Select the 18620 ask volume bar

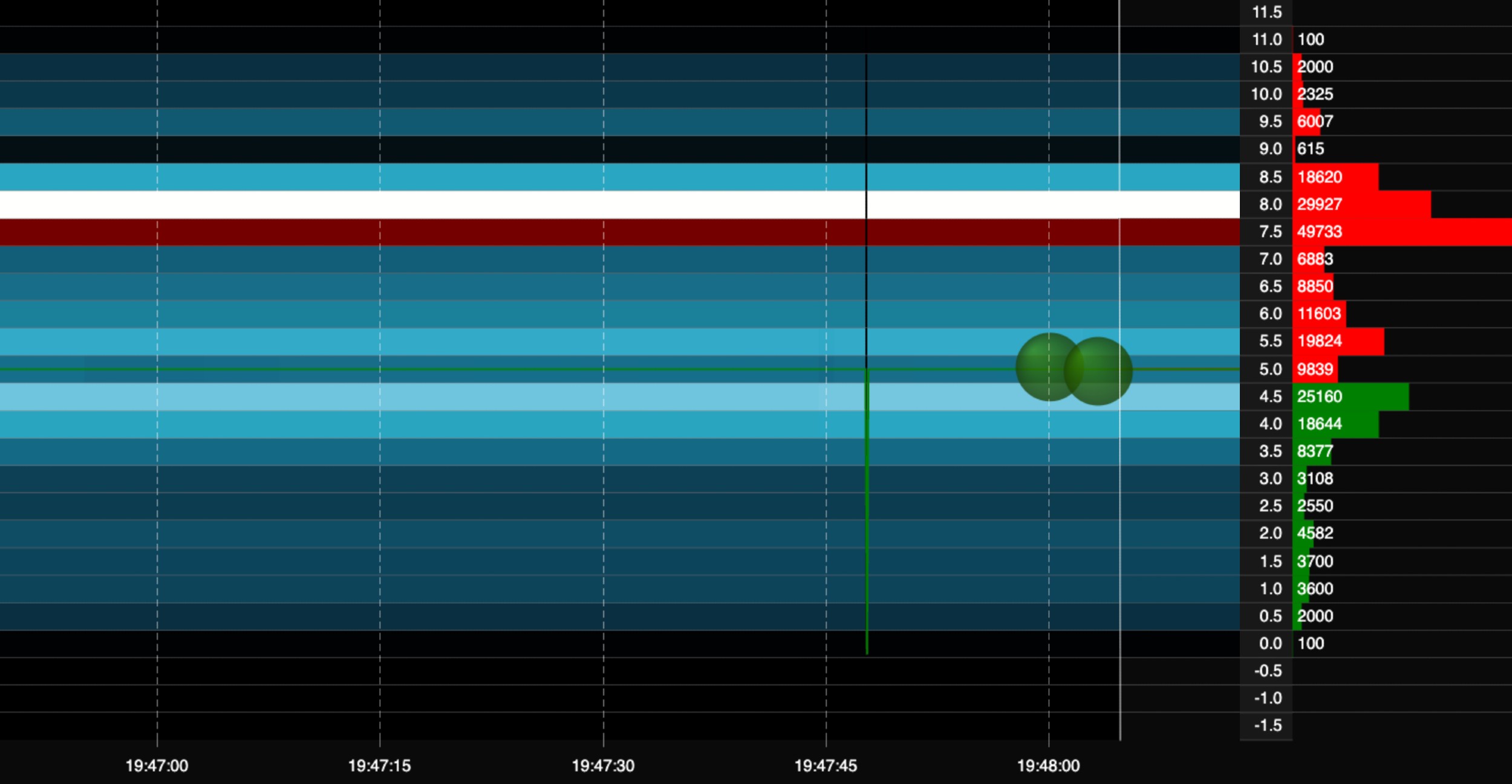(1335, 177)
